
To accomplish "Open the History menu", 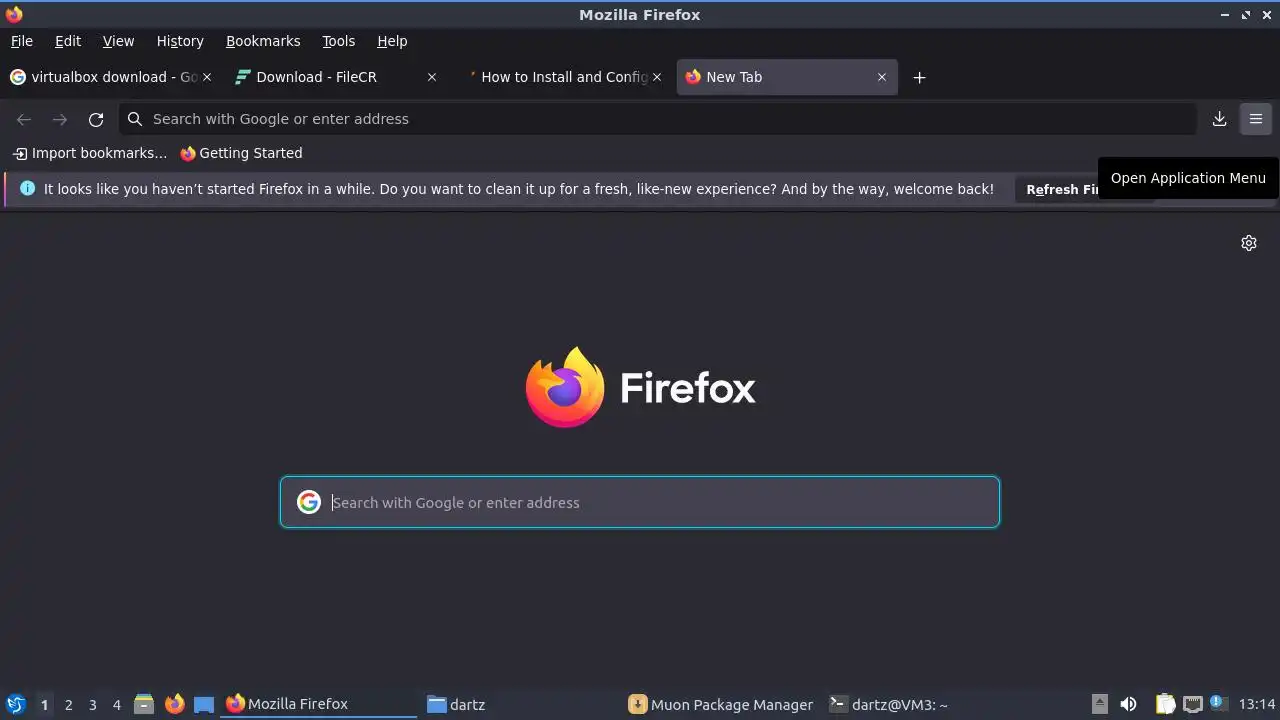I will 180,41.
